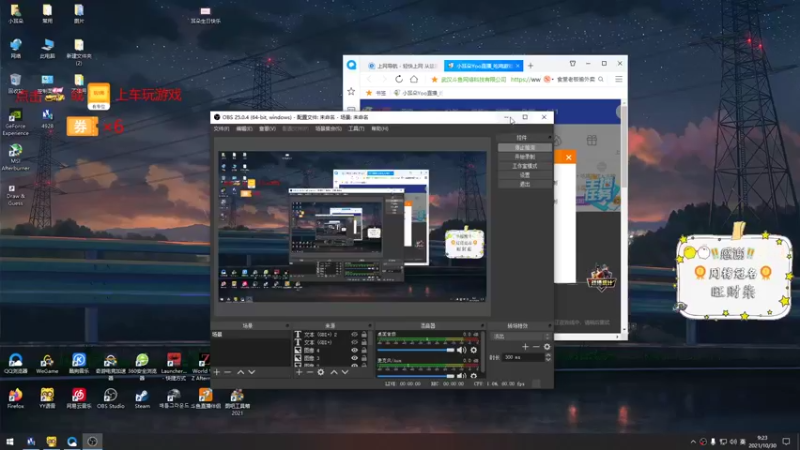
Task: Open source properties gear in Sources panel
Action: [x=320, y=372]
